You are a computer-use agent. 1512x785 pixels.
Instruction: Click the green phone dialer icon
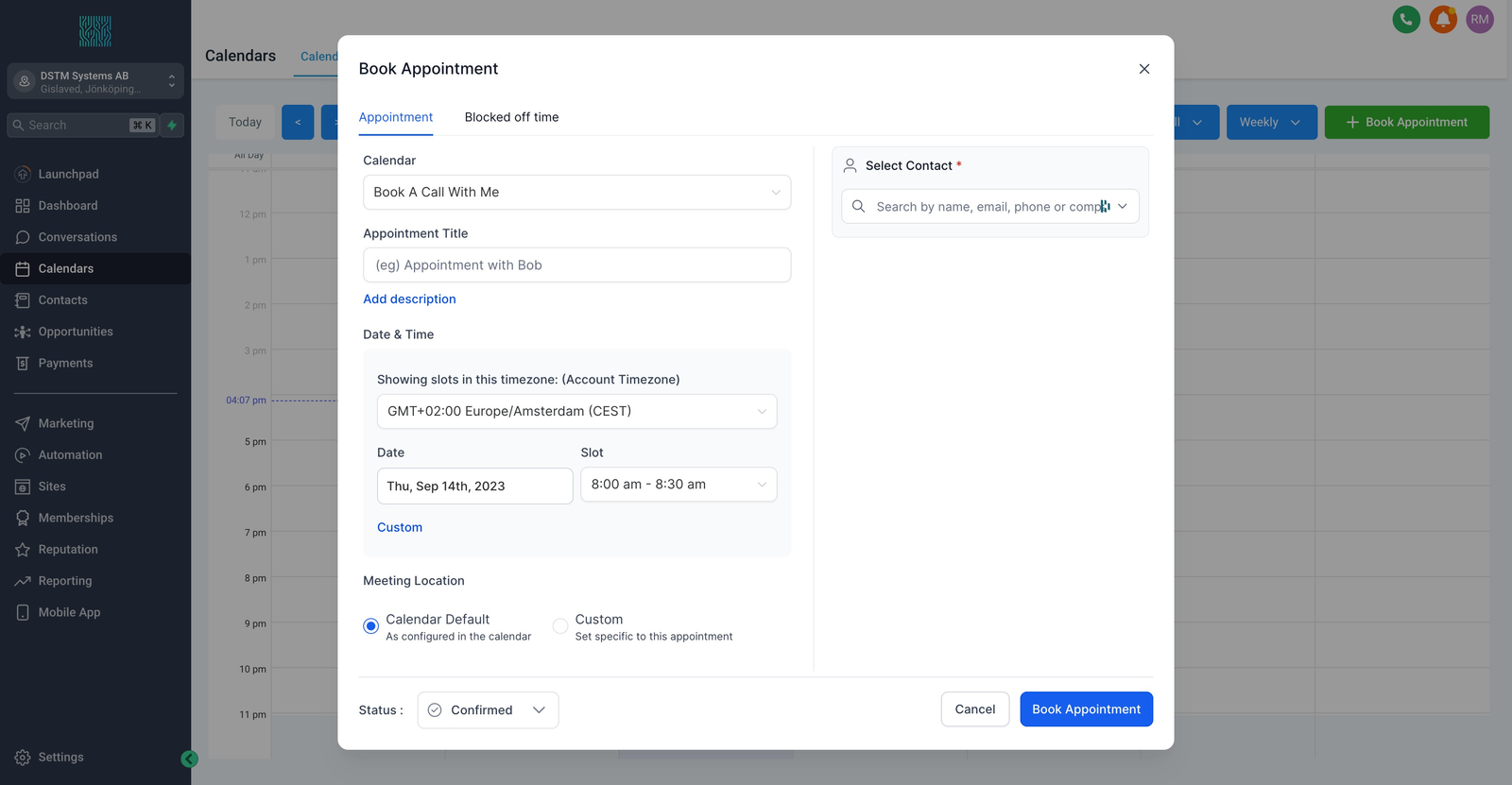(x=1406, y=19)
